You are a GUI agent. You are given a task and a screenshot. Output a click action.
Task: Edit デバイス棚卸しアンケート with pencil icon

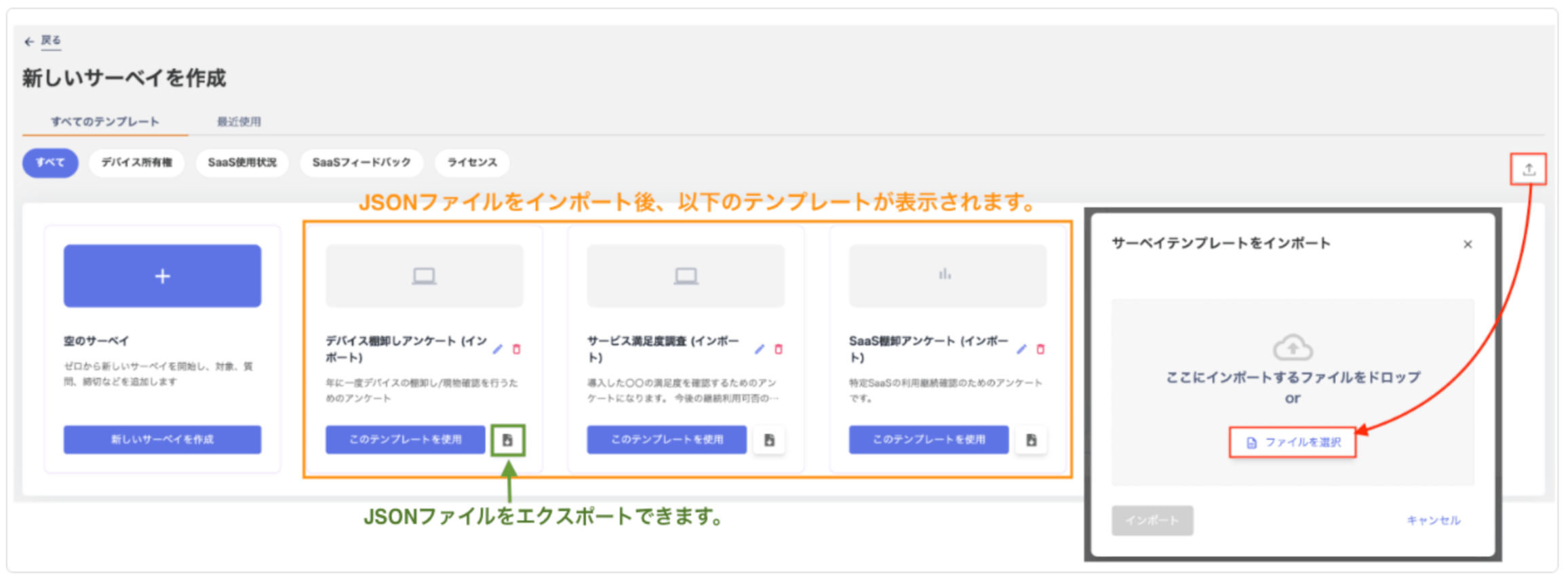[498, 349]
